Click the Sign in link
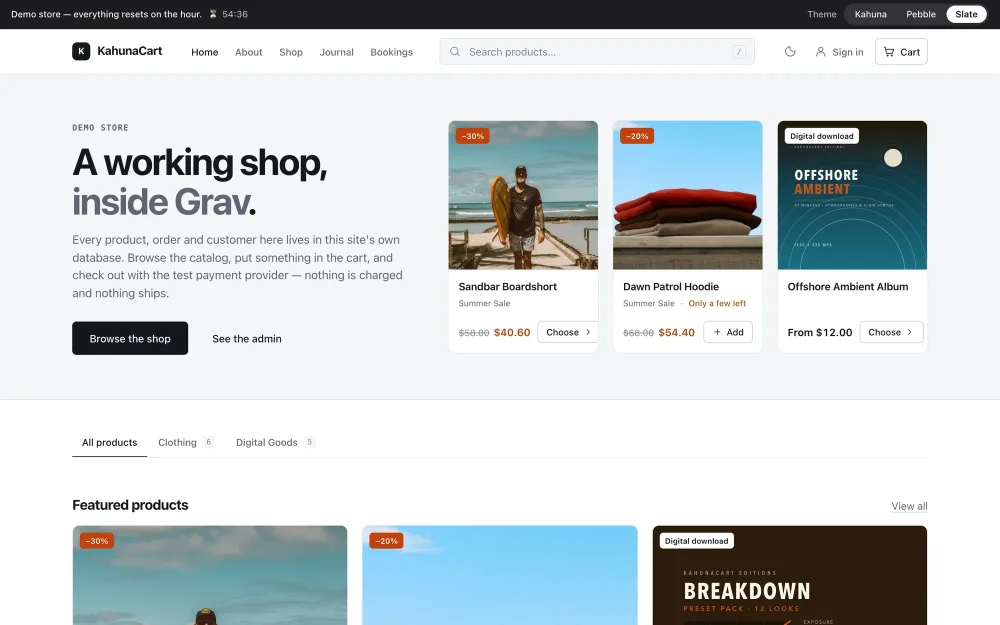The image size is (1000, 625). click(x=839, y=52)
